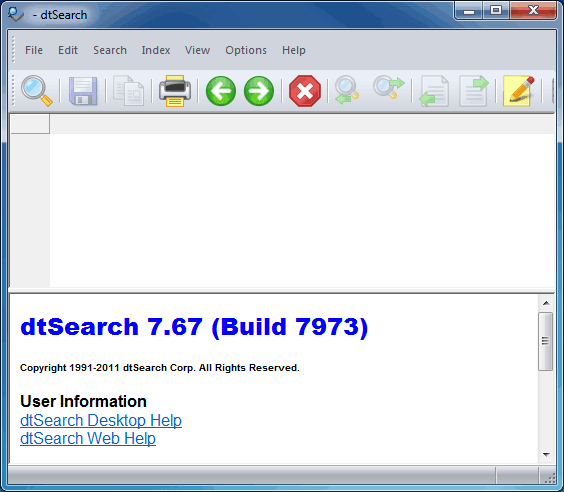Image resolution: width=564 pixels, height=492 pixels.
Task: Open the dtSearch Web Help link
Action: 88,438
